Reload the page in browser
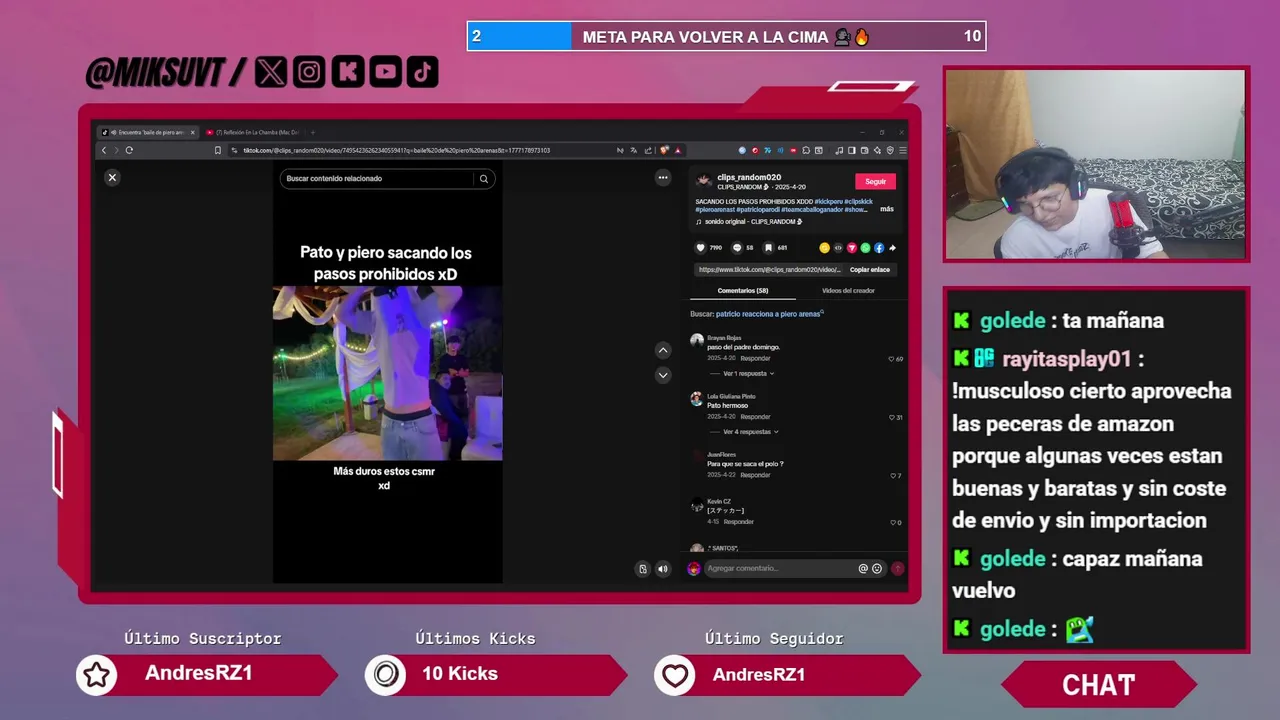 click(129, 150)
